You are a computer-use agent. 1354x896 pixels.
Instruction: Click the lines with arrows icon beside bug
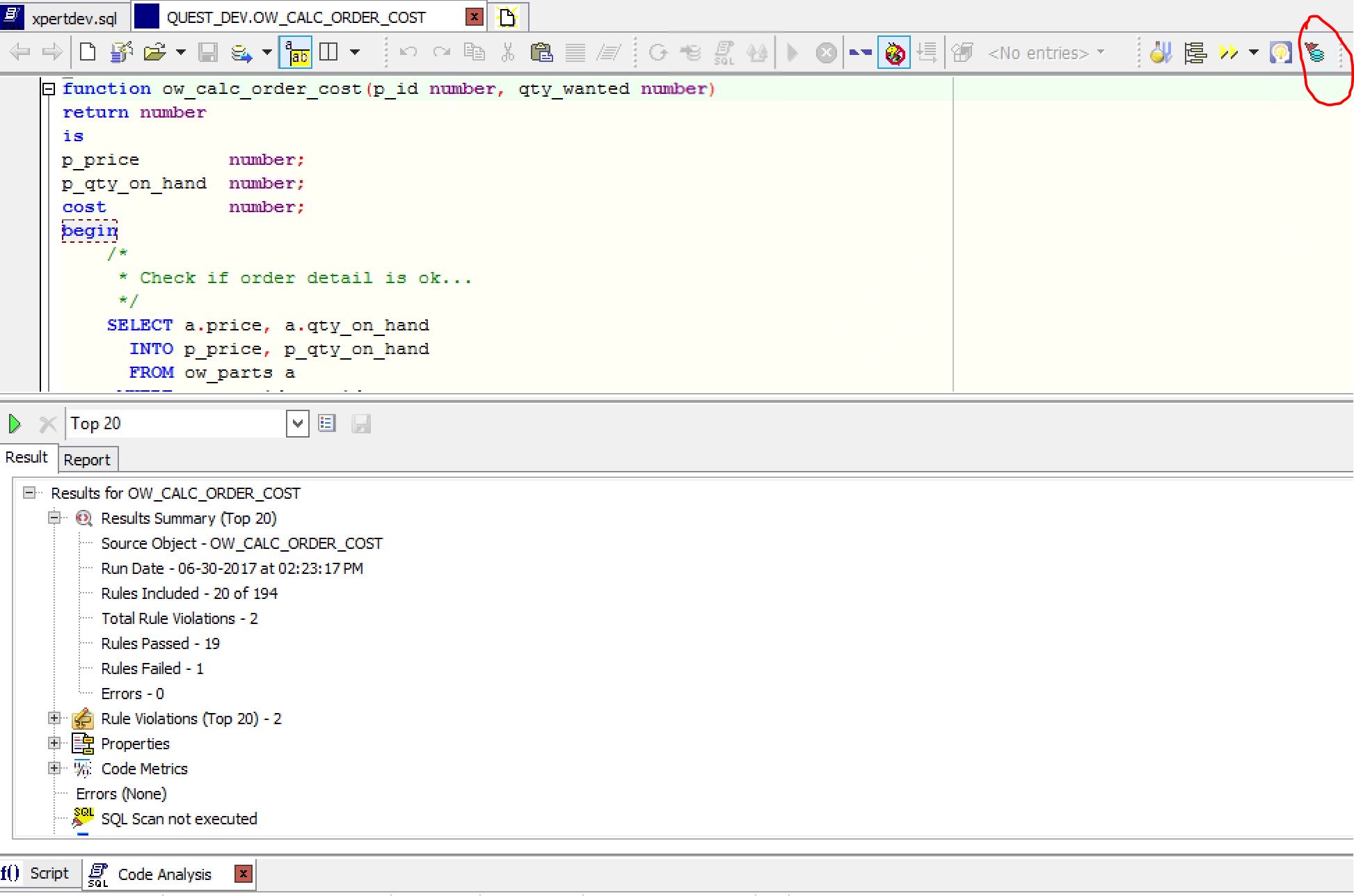pos(927,52)
